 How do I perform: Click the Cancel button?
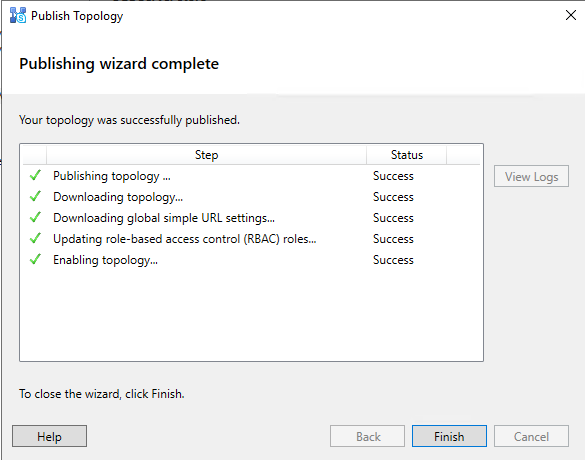coord(531,436)
